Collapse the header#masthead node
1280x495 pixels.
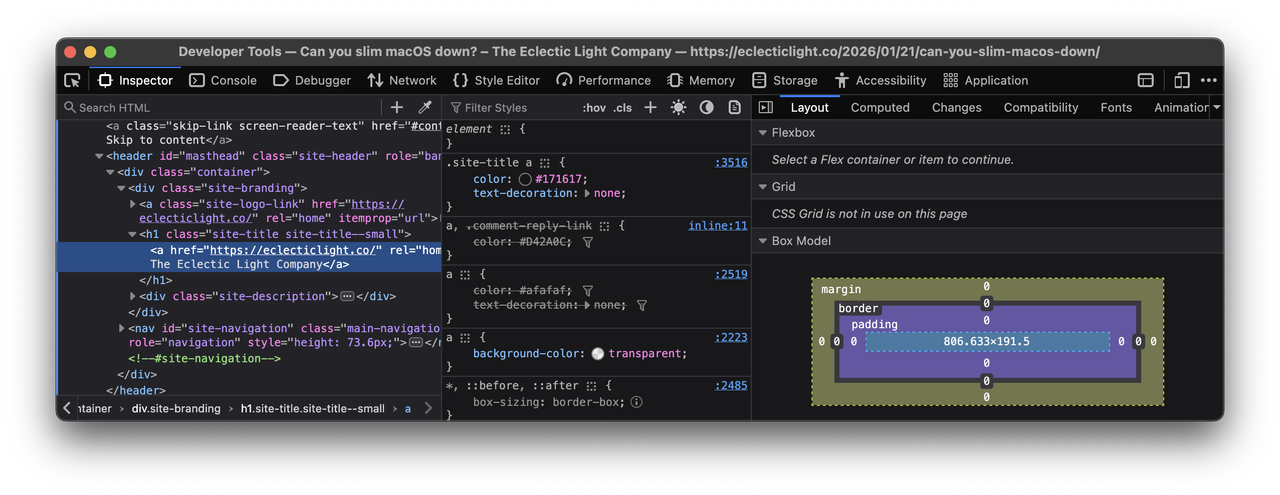coord(99,156)
